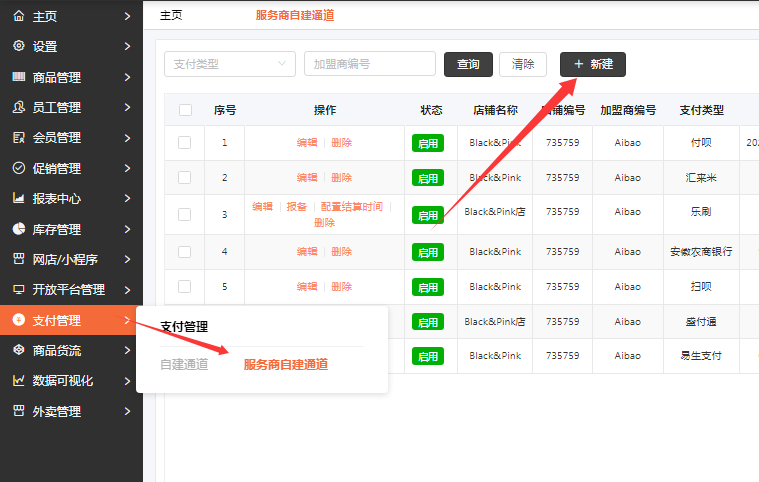759x482 pixels.
Task: Click the home icon in sidebar
Action: [x=18, y=16]
